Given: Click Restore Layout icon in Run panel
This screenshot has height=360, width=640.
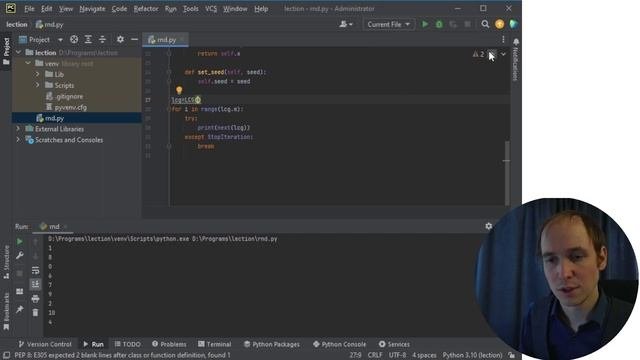Looking at the screenshot, I should coord(20,291).
